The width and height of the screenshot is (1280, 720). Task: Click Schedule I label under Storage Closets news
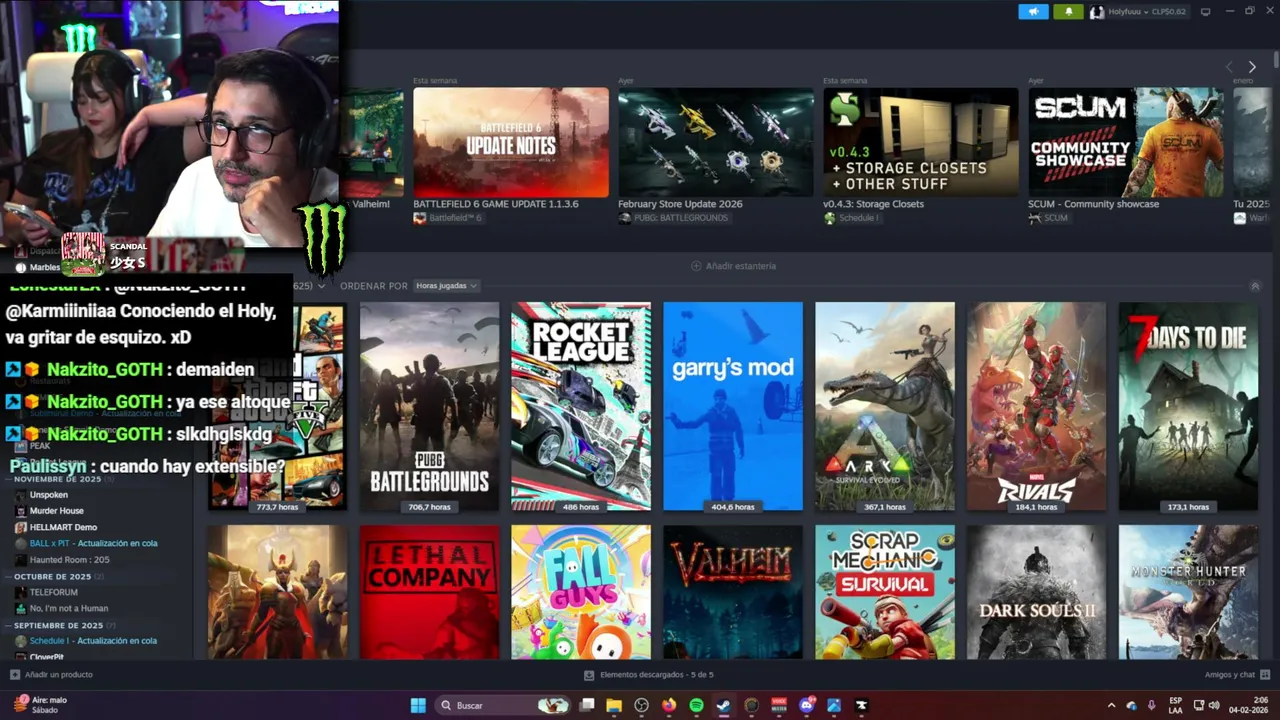click(859, 218)
